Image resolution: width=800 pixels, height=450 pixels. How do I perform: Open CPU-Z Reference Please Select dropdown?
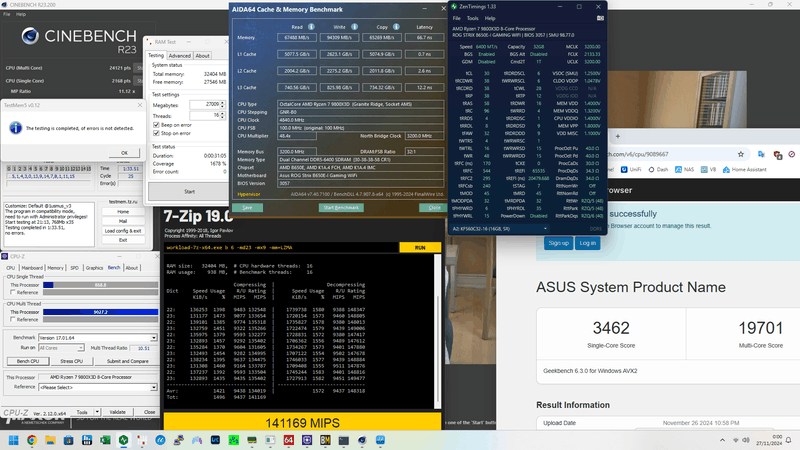(154, 387)
